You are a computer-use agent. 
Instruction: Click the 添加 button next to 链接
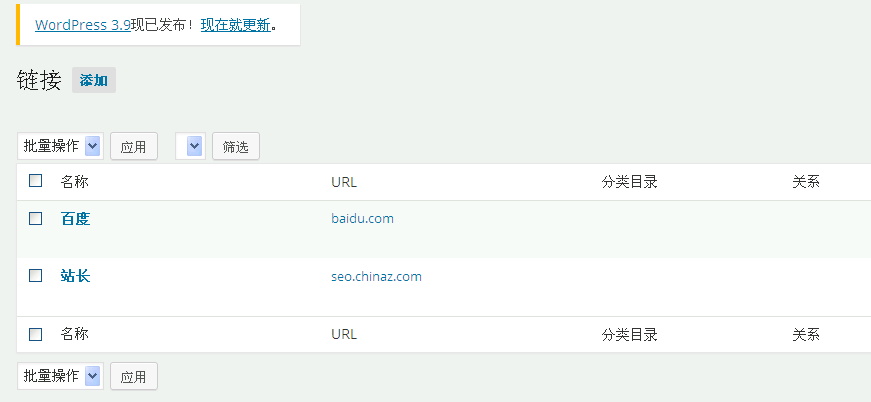(94, 81)
